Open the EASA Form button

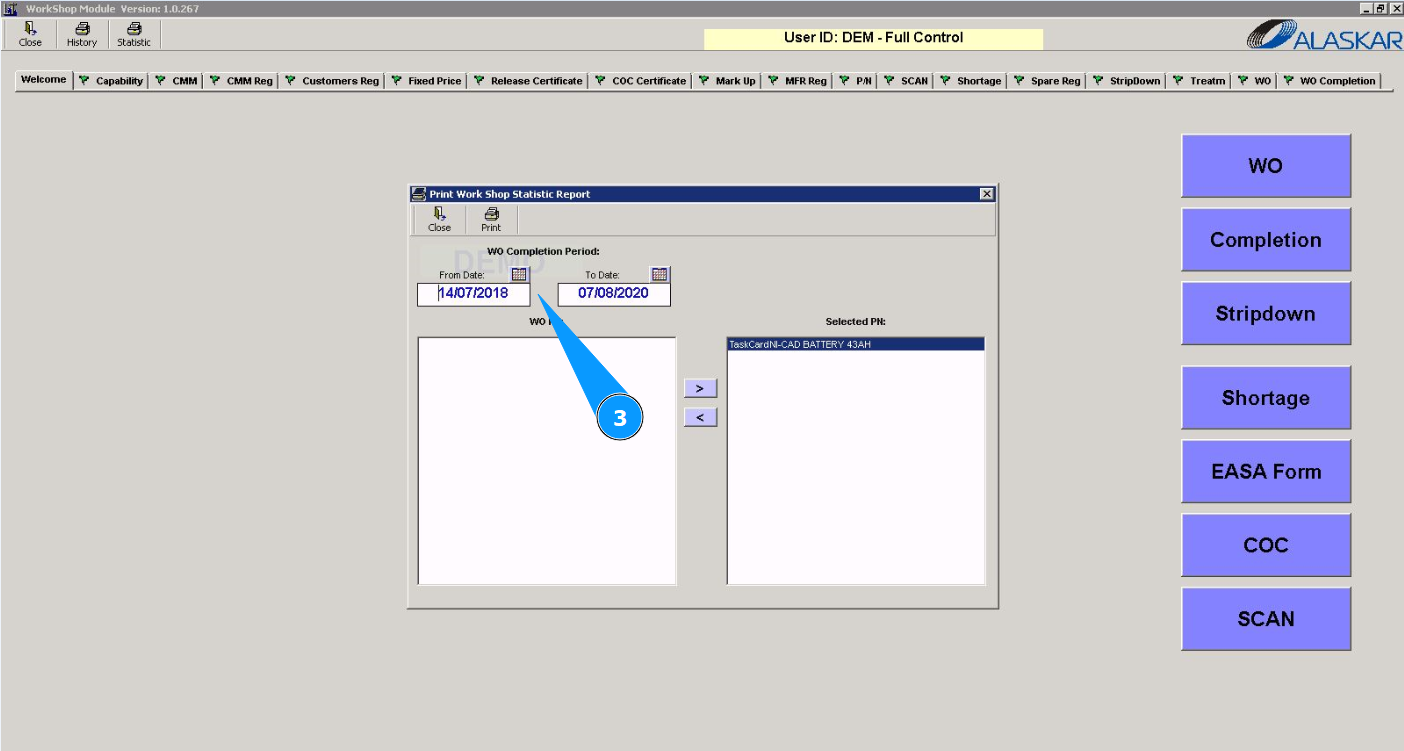coord(1266,471)
